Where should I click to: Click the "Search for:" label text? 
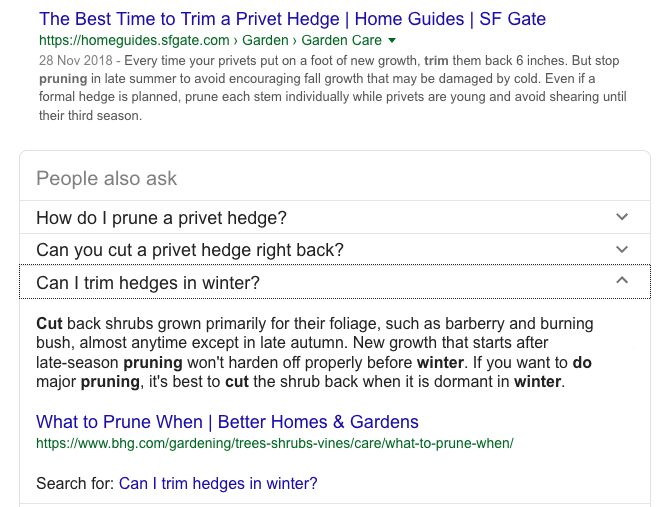[75, 484]
